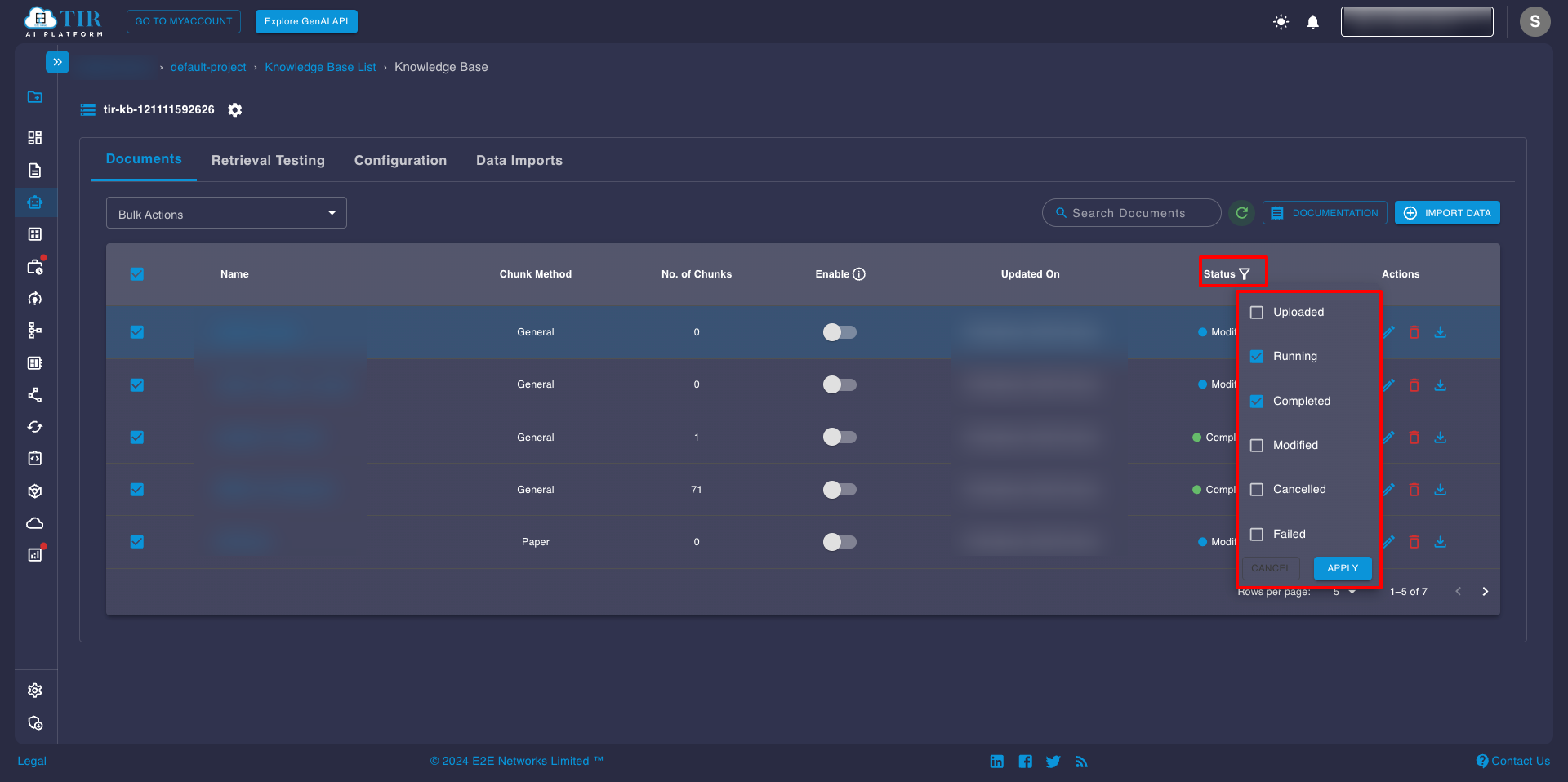Click the TIR AI Platform logo

[x=64, y=22]
